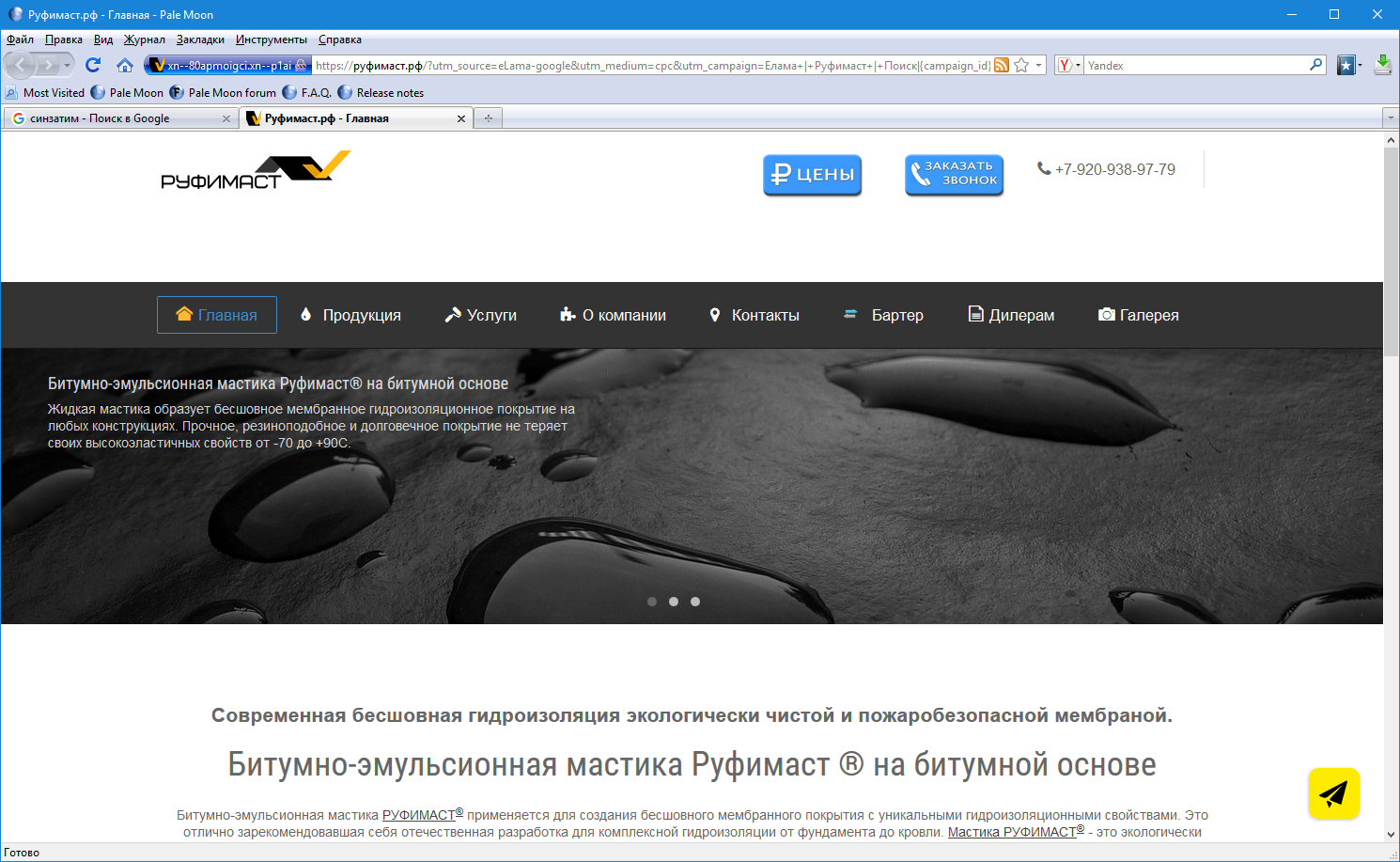Viewport: 1400px width, 862px height.
Task: Open the address bar history dropdown
Action: tap(1038, 66)
